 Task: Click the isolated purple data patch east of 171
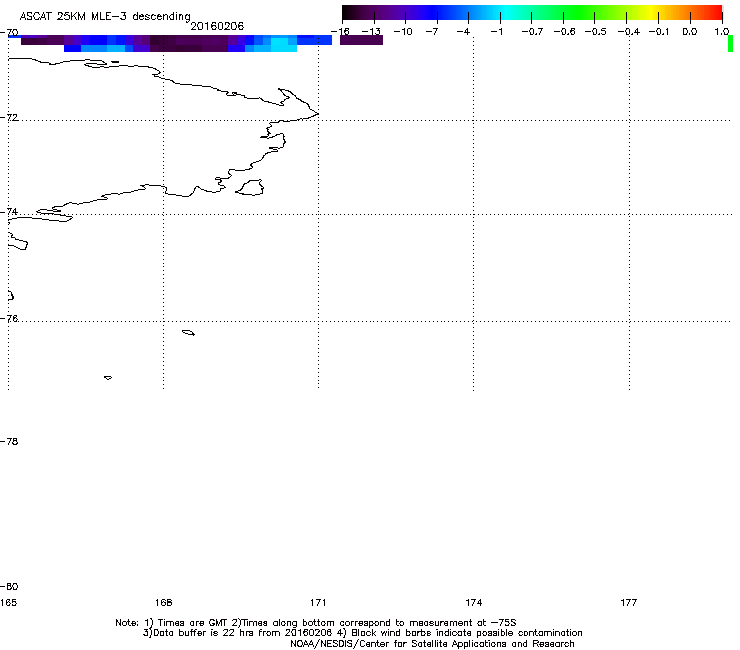pos(362,40)
